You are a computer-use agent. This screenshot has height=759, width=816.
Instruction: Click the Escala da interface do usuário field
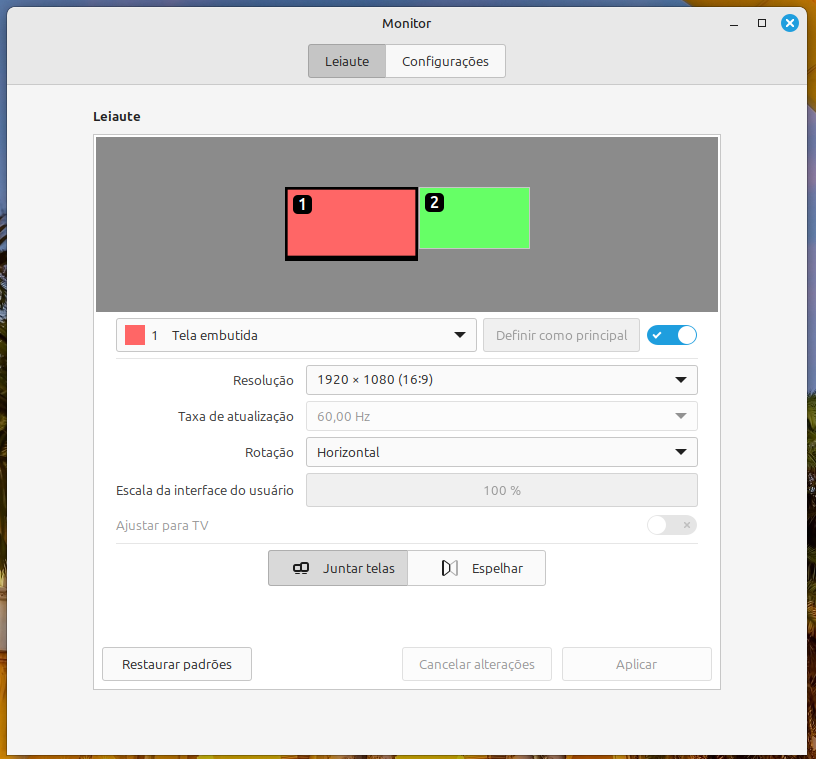tap(501, 490)
